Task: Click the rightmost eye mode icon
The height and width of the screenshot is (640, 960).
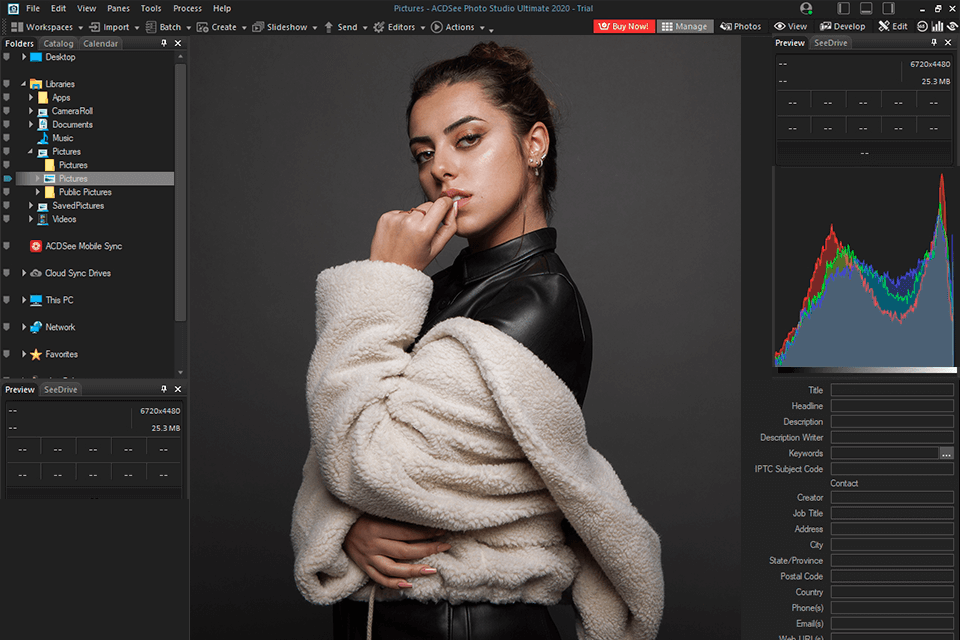Action: click(953, 26)
